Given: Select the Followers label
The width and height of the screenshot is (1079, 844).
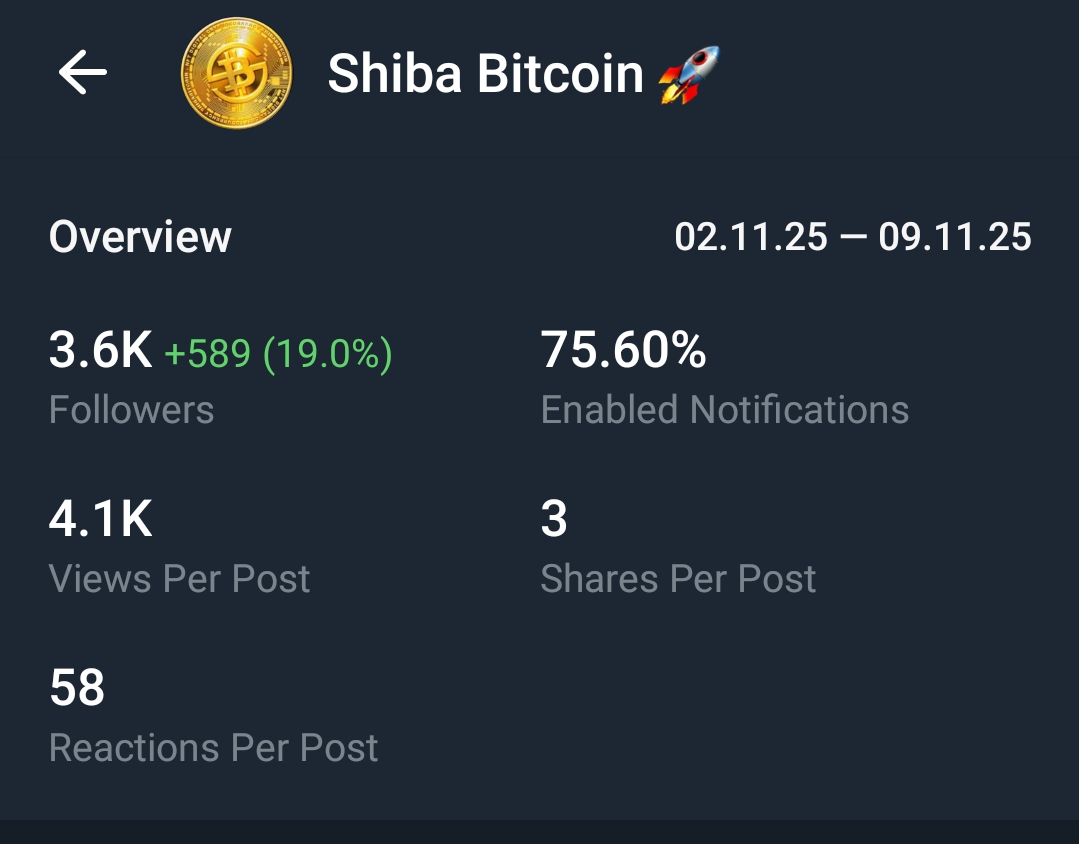Looking at the screenshot, I should [131, 410].
